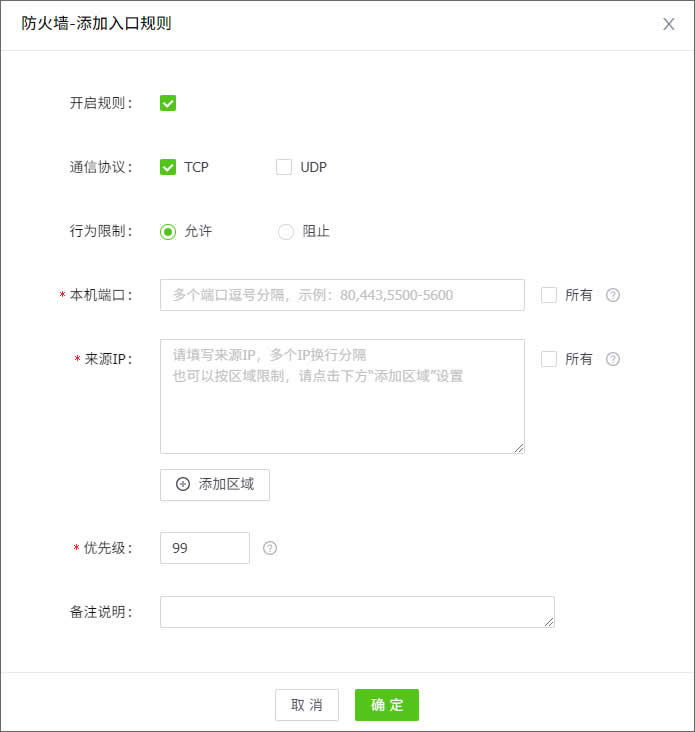The width and height of the screenshot is (695, 732).
Task: Check 所有 for 来源IP
Action: (x=549, y=359)
